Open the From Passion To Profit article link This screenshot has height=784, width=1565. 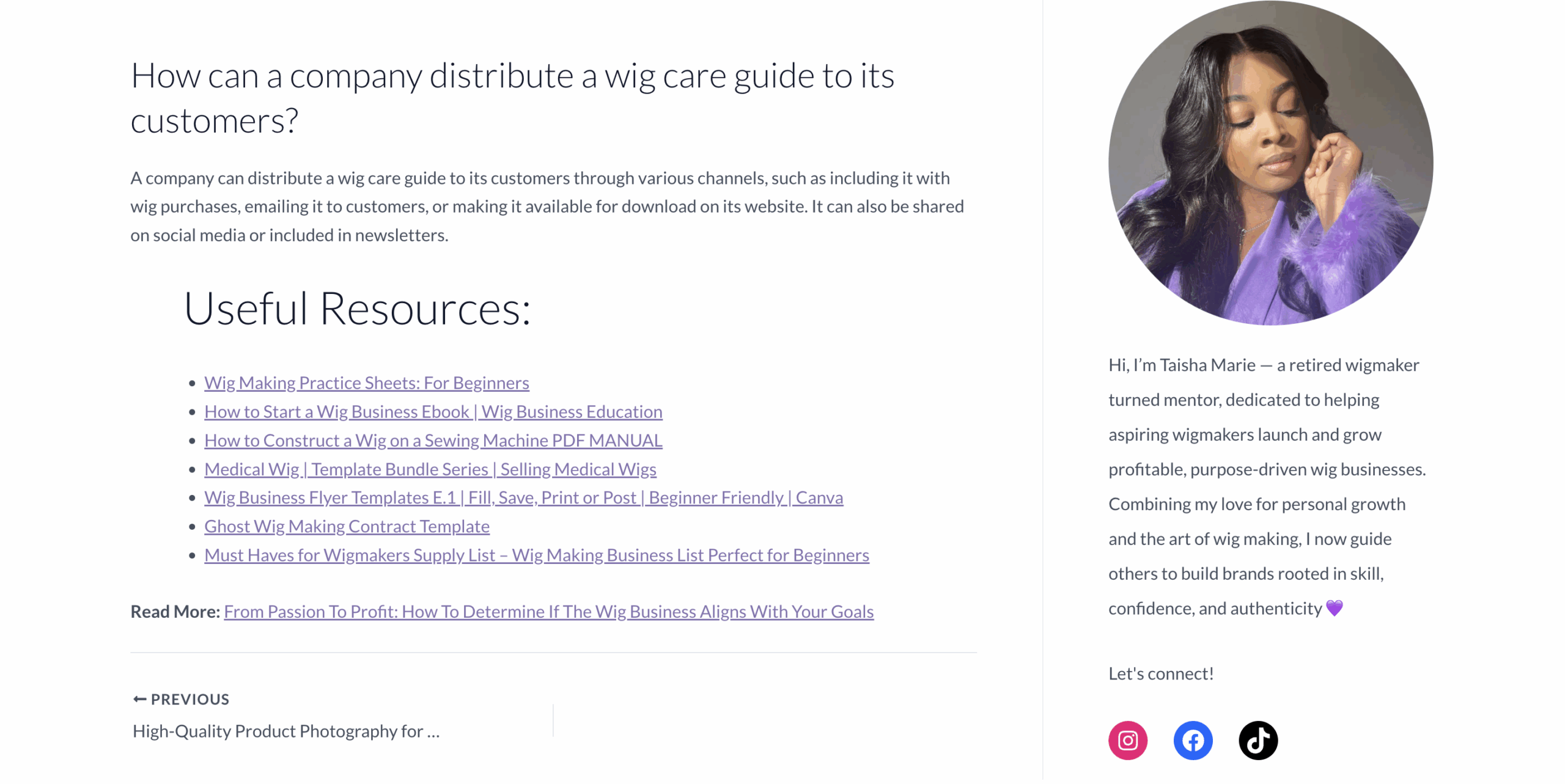coord(548,611)
